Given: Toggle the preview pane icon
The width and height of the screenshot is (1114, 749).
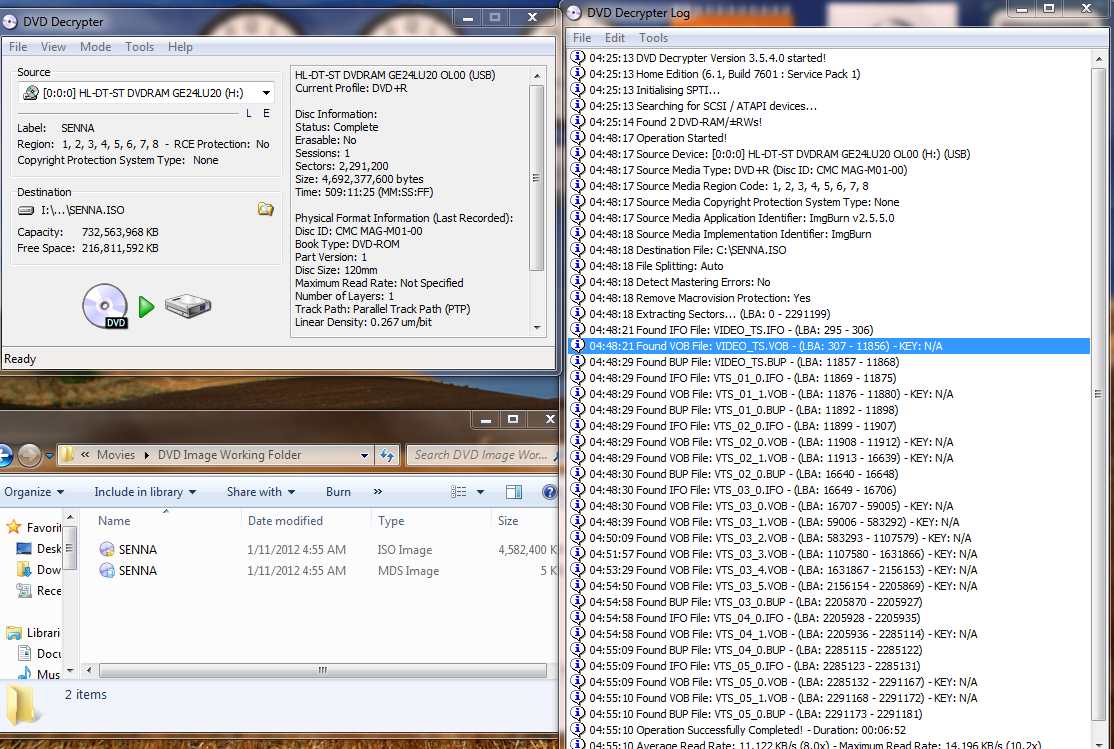Looking at the screenshot, I should (514, 492).
